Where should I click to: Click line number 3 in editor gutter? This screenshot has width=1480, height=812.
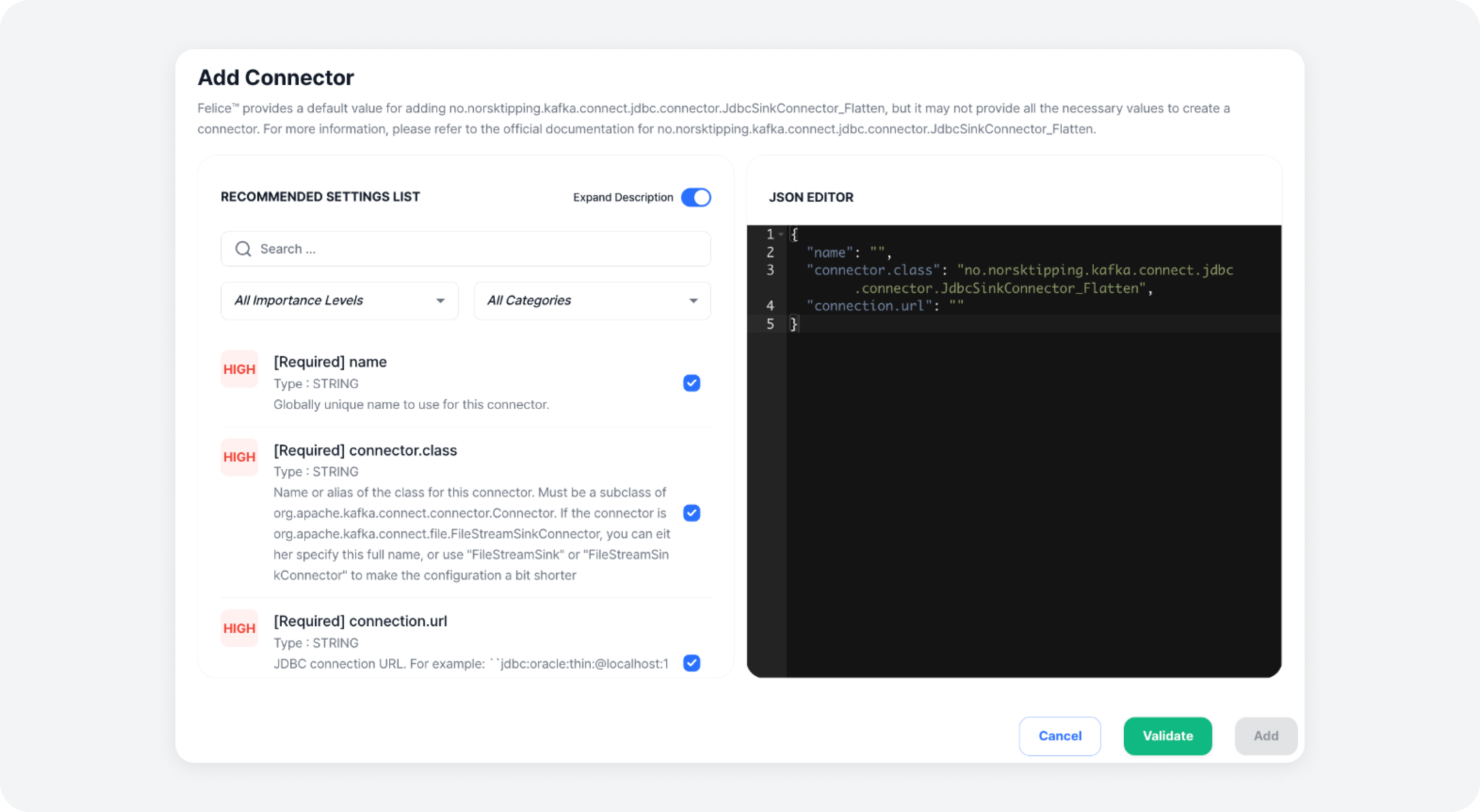click(770, 270)
